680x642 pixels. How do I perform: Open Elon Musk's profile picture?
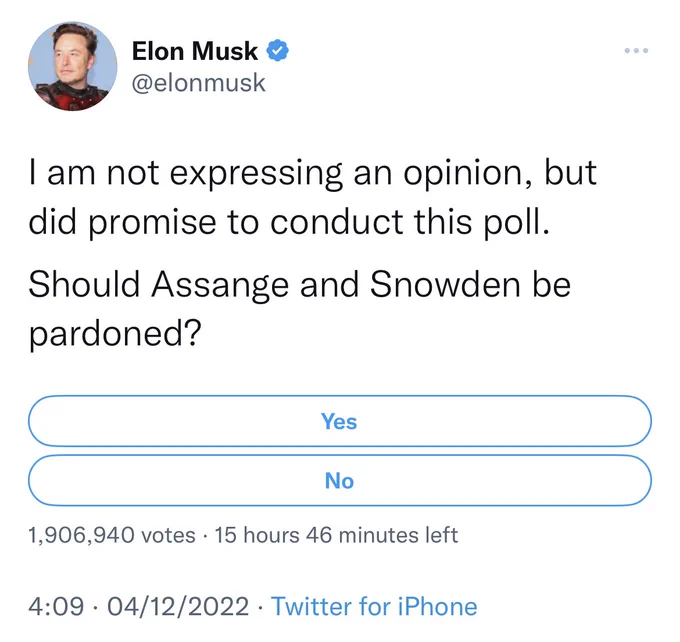72,66
